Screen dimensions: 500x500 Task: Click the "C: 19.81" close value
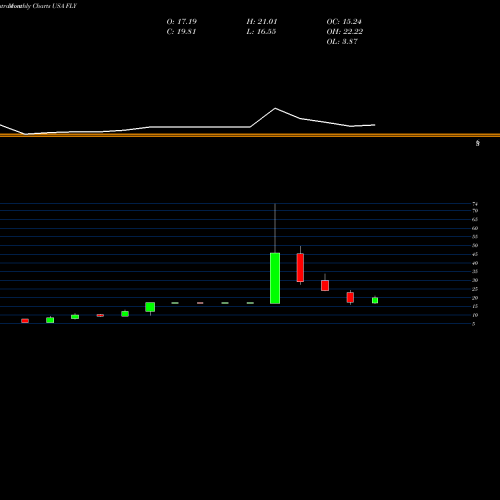tap(181, 32)
